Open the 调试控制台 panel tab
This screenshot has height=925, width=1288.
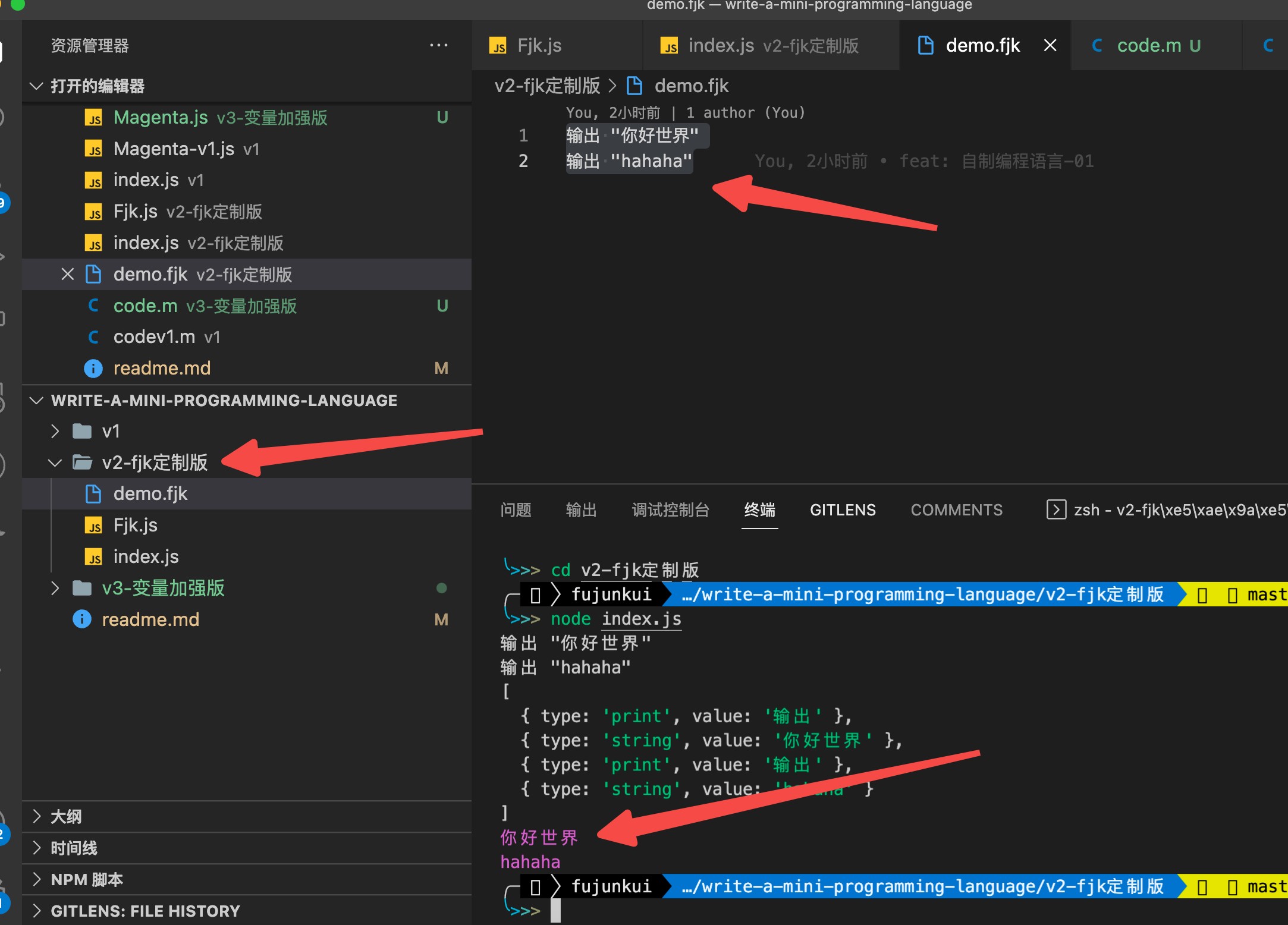[x=670, y=509]
